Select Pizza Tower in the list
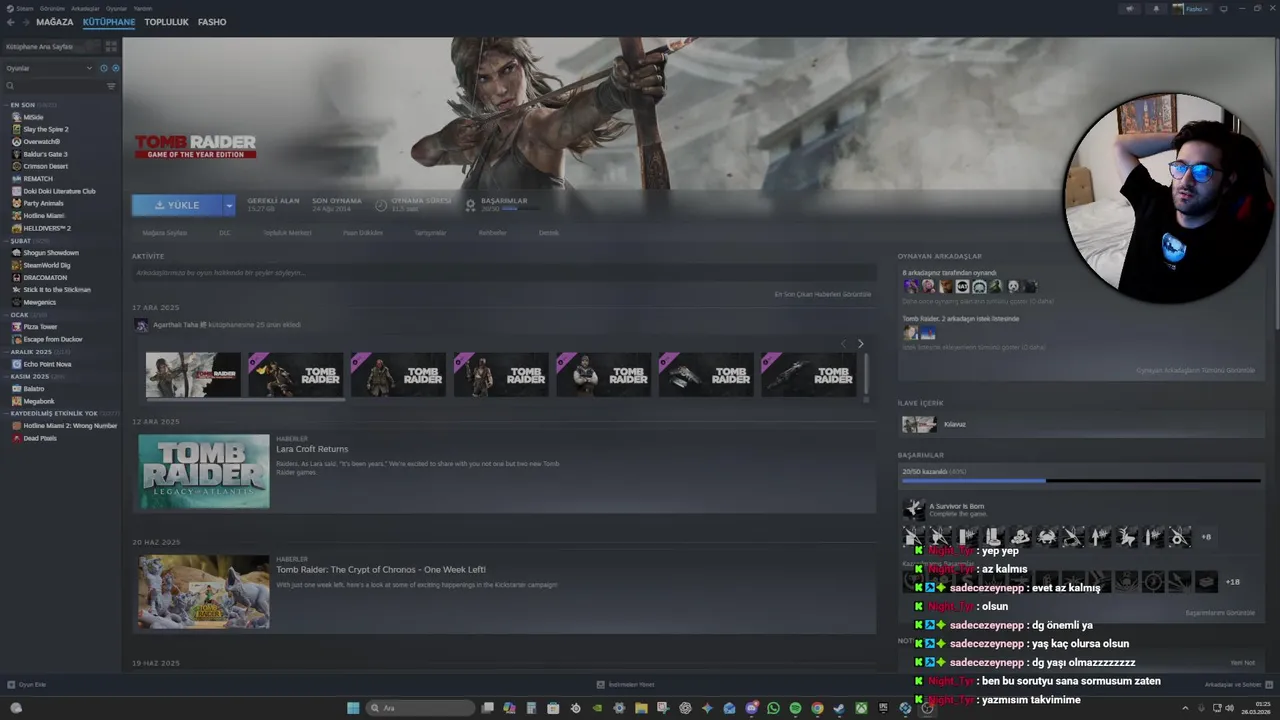The width and height of the screenshot is (1280, 720). [x=40, y=327]
